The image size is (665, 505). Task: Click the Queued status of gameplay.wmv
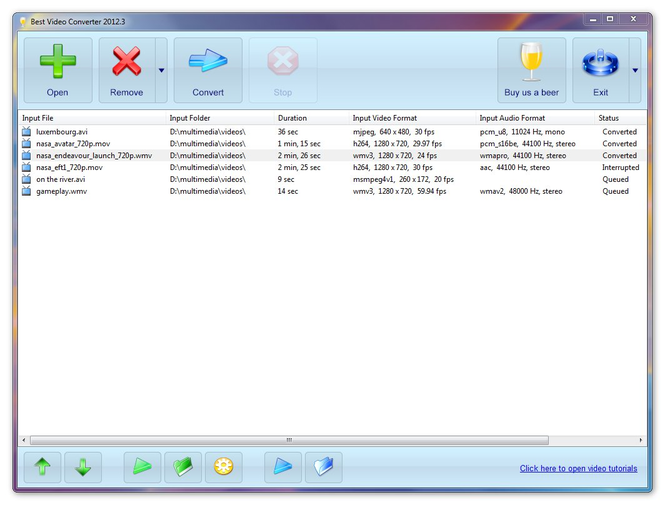point(615,191)
